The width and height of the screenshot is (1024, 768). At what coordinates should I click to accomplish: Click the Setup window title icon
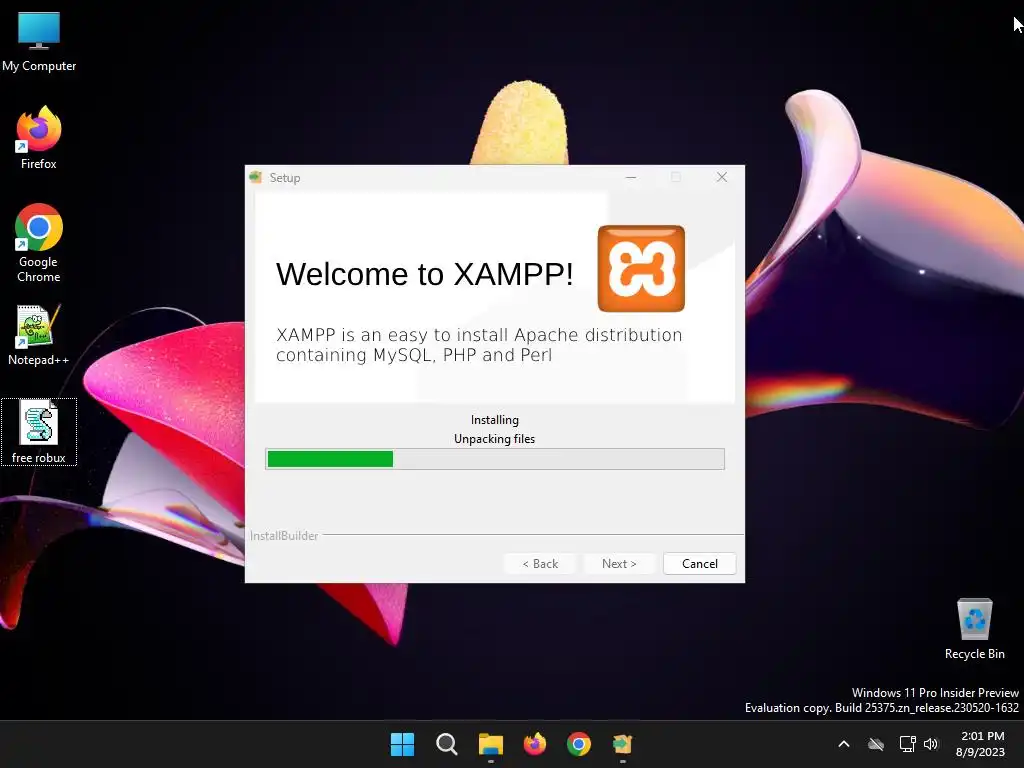coord(255,178)
